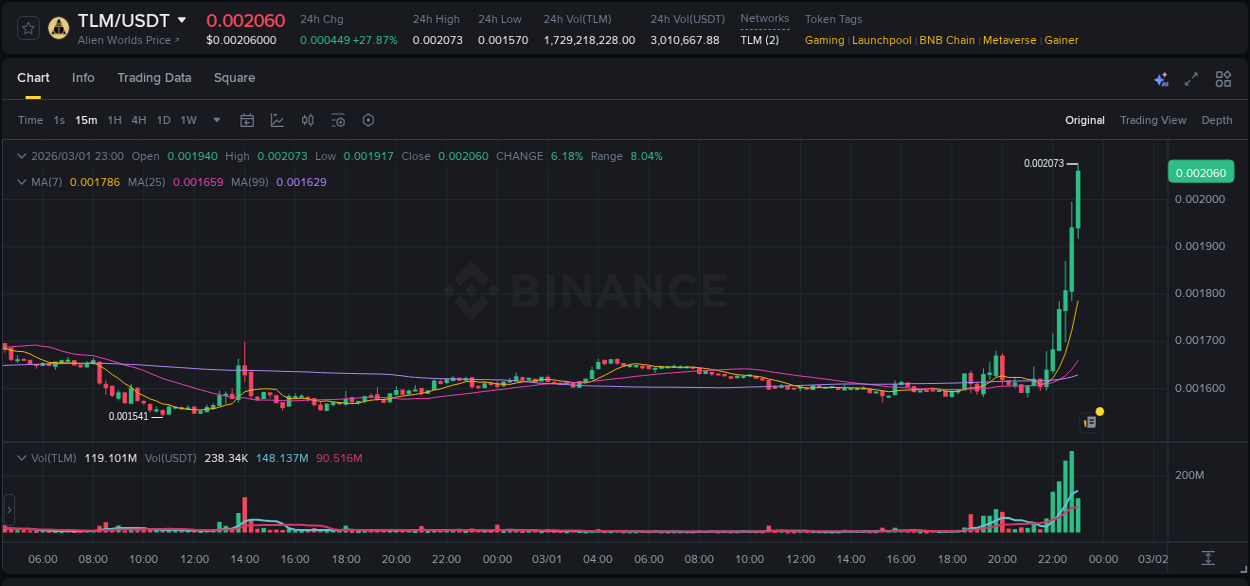Screen dimensions: 1250x586
Task: Select the 1D timeframe
Action: pyautogui.click(x=163, y=120)
